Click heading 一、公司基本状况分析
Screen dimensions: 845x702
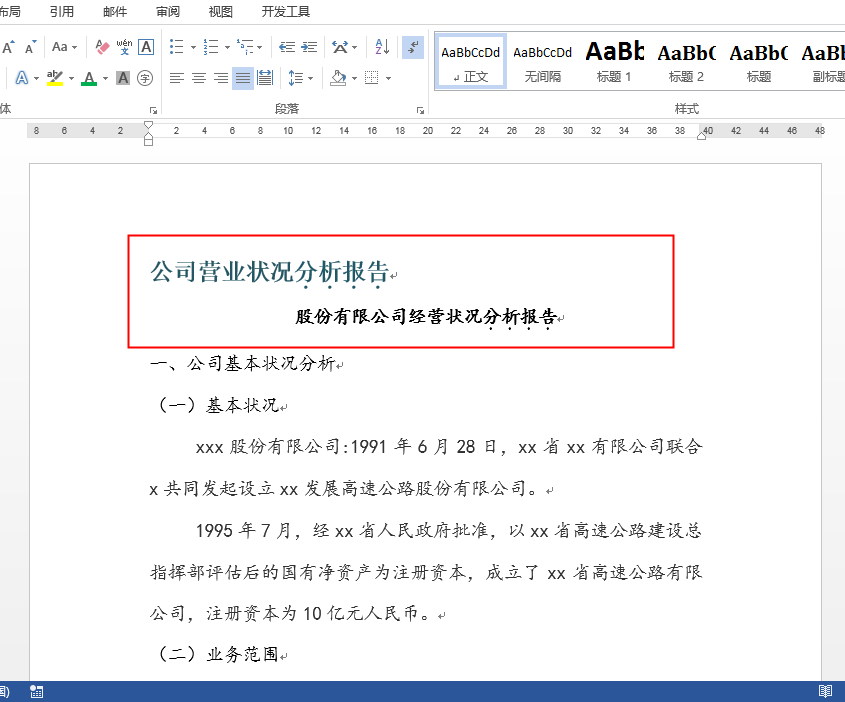click(243, 364)
